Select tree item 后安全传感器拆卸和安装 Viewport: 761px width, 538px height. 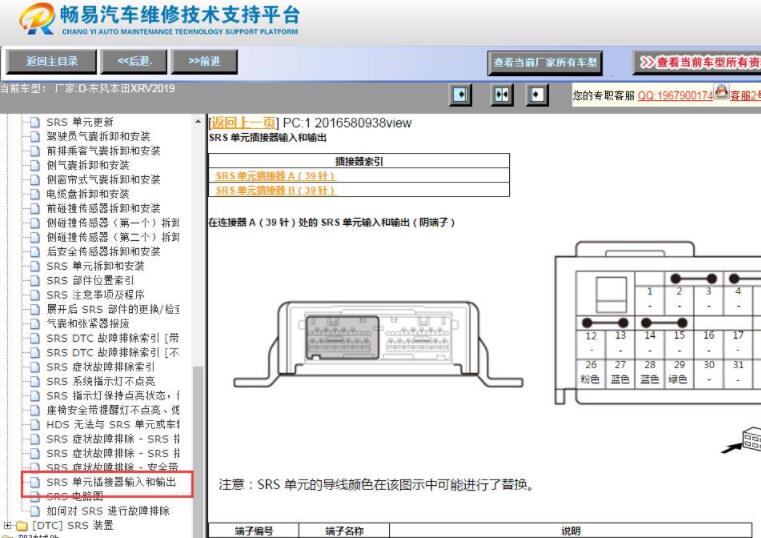pos(103,251)
